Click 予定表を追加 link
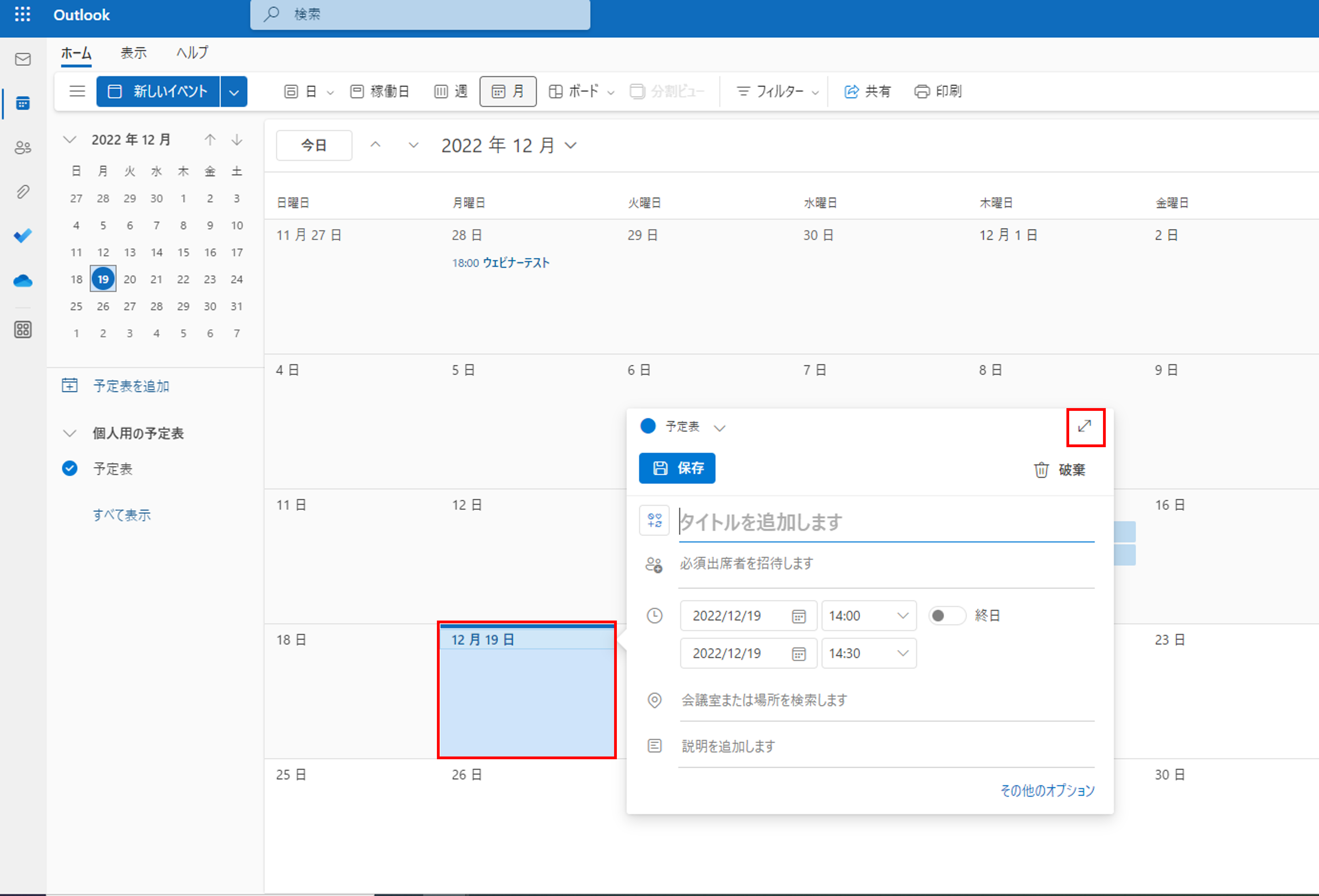Screen dimensions: 1319x896 pyautogui.click(x=131, y=386)
